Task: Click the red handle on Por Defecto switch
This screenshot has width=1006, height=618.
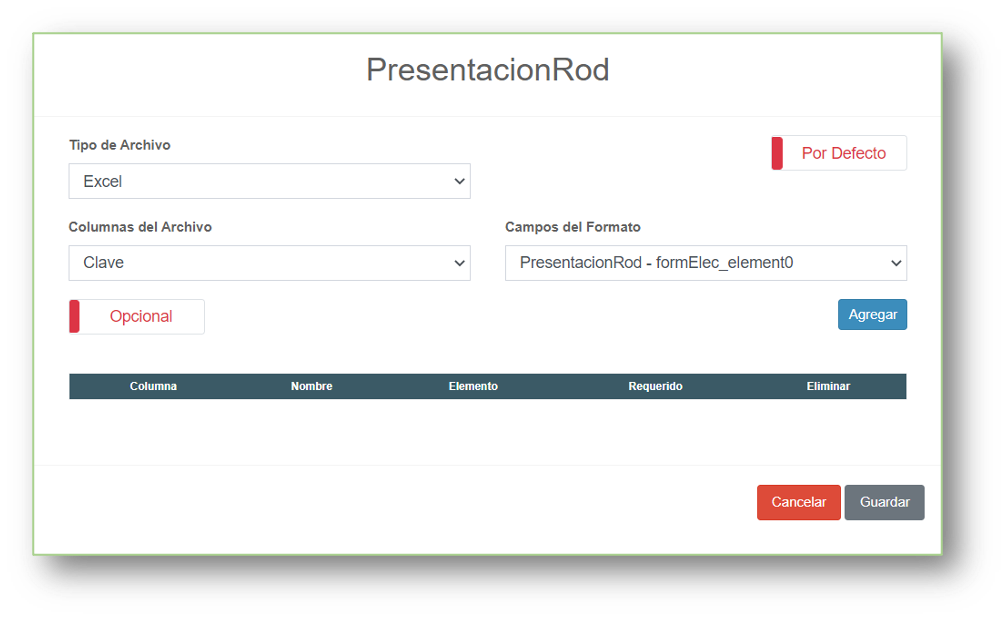Action: 777,153
